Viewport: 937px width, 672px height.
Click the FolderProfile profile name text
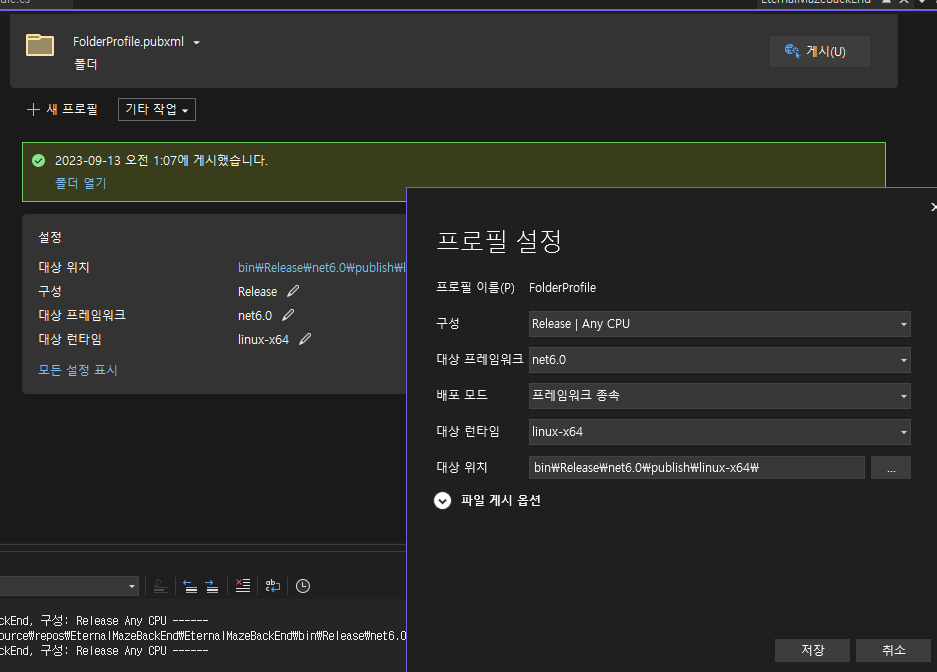[562, 287]
